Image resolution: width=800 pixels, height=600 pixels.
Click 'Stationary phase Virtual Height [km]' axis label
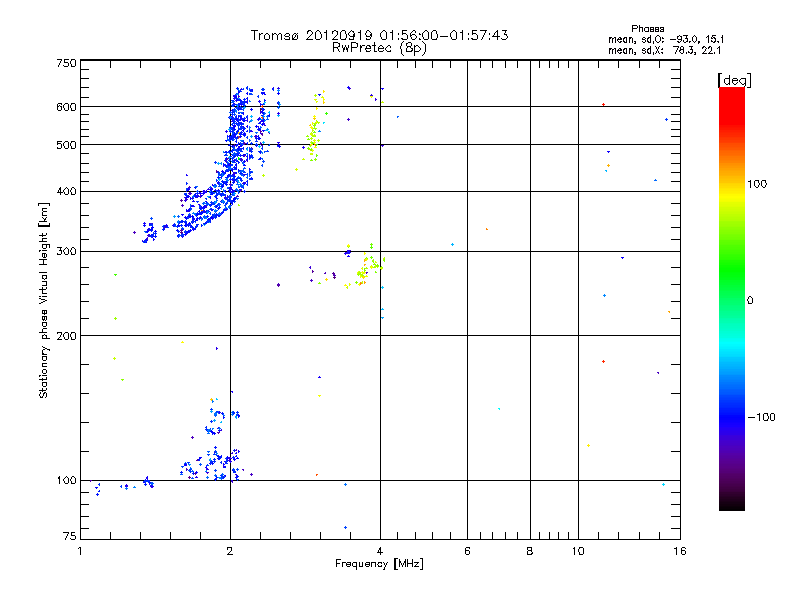(43, 300)
